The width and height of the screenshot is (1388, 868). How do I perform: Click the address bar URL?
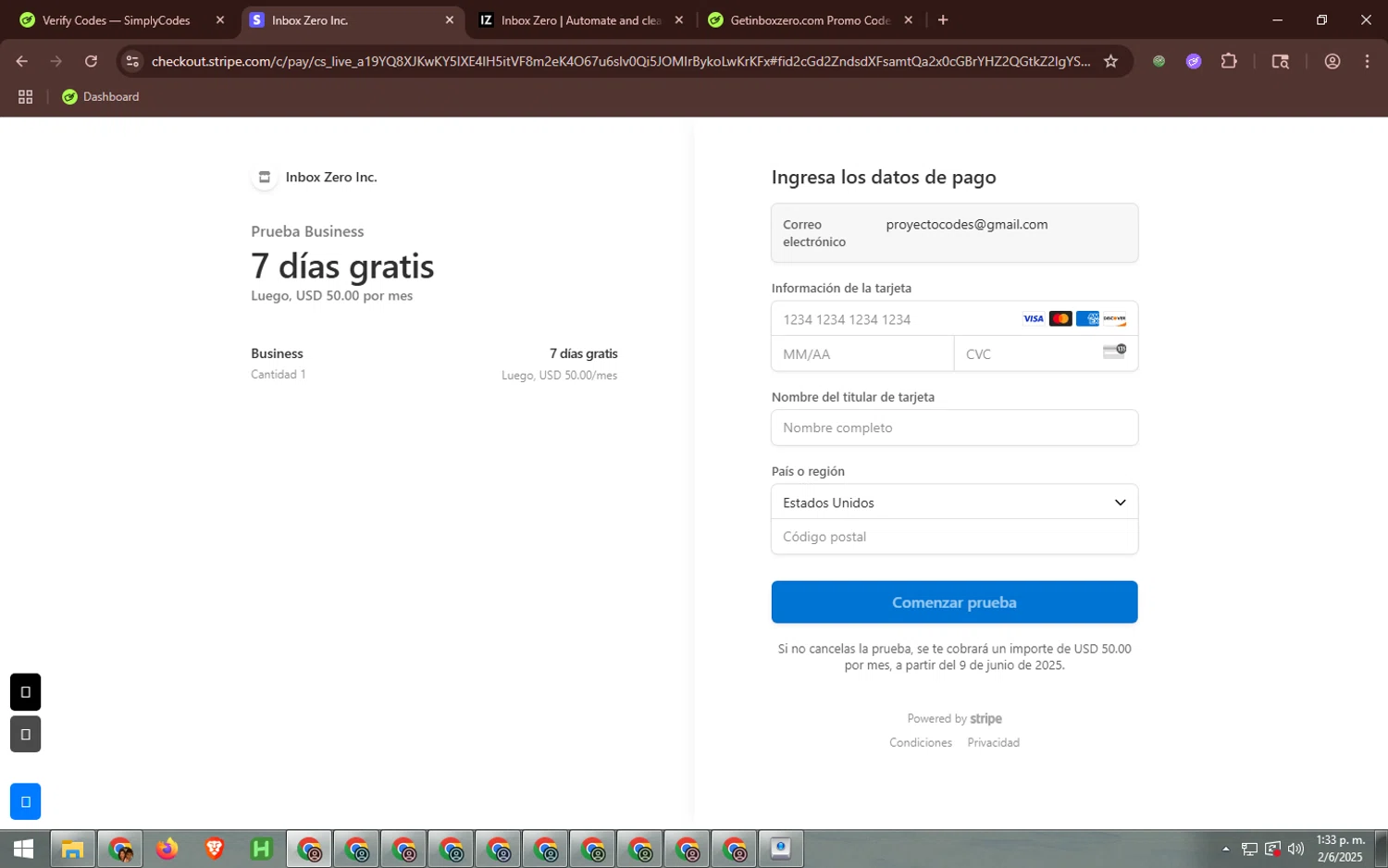[x=621, y=61]
